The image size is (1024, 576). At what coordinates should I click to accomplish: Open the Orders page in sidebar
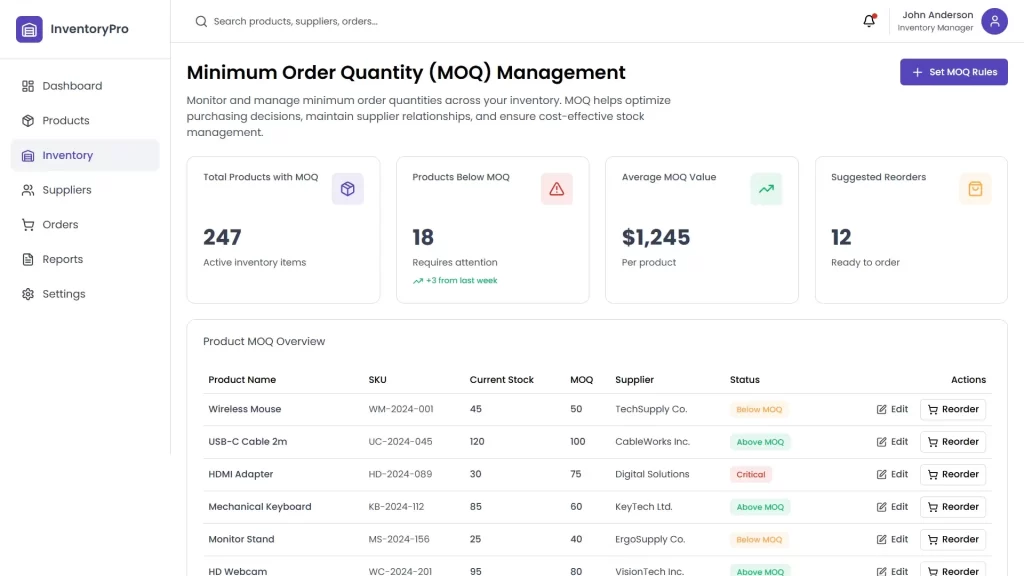[x=60, y=225]
